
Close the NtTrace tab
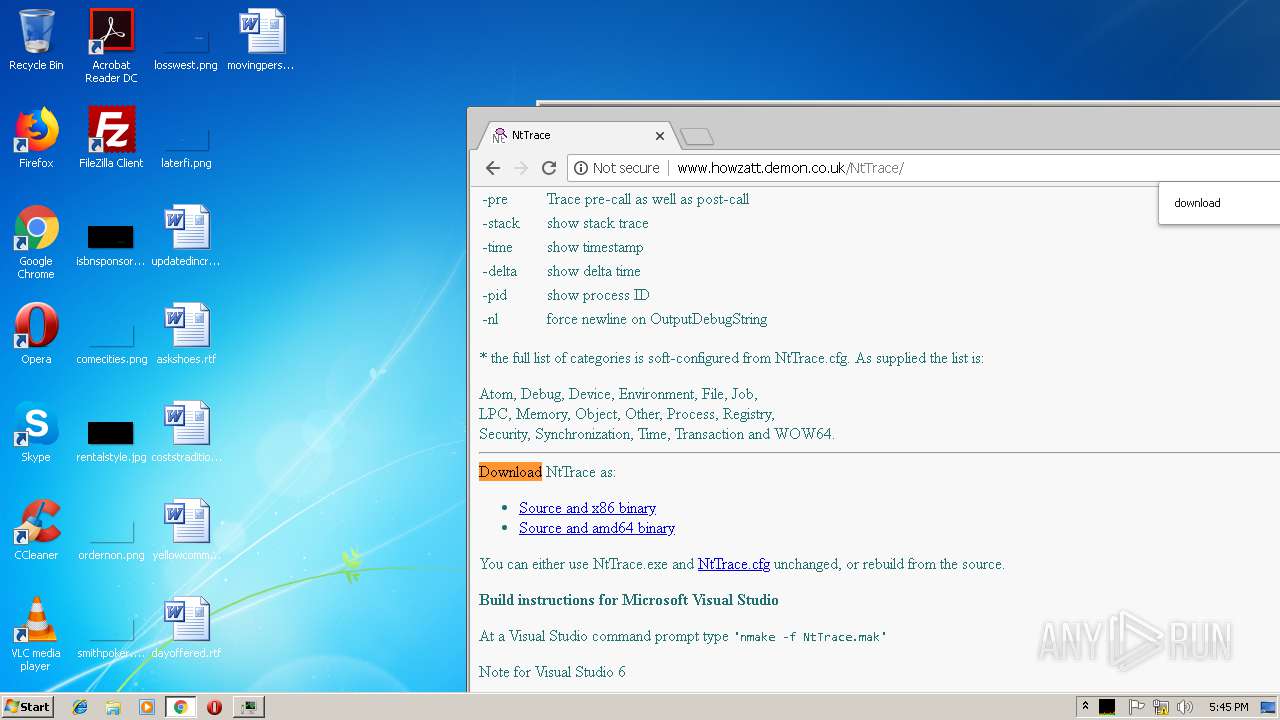pyautogui.click(x=660, y=136)
